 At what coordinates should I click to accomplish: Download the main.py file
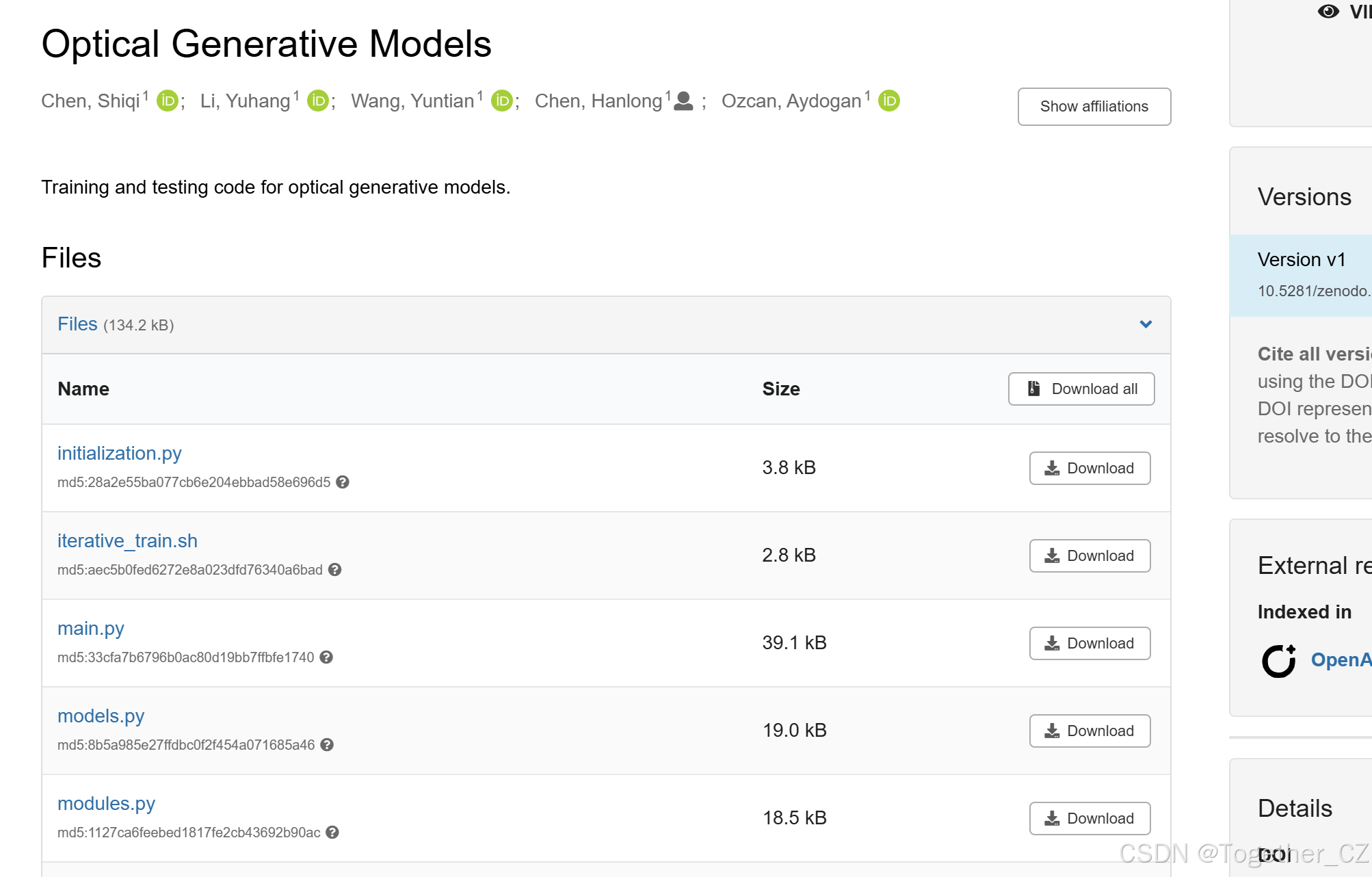click(x=1090, y=644)
